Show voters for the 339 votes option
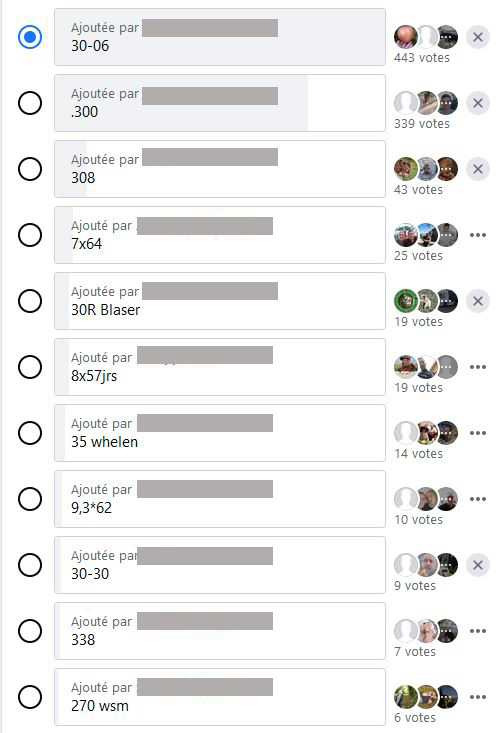502x733 pixels. click(x=426, y=103)
